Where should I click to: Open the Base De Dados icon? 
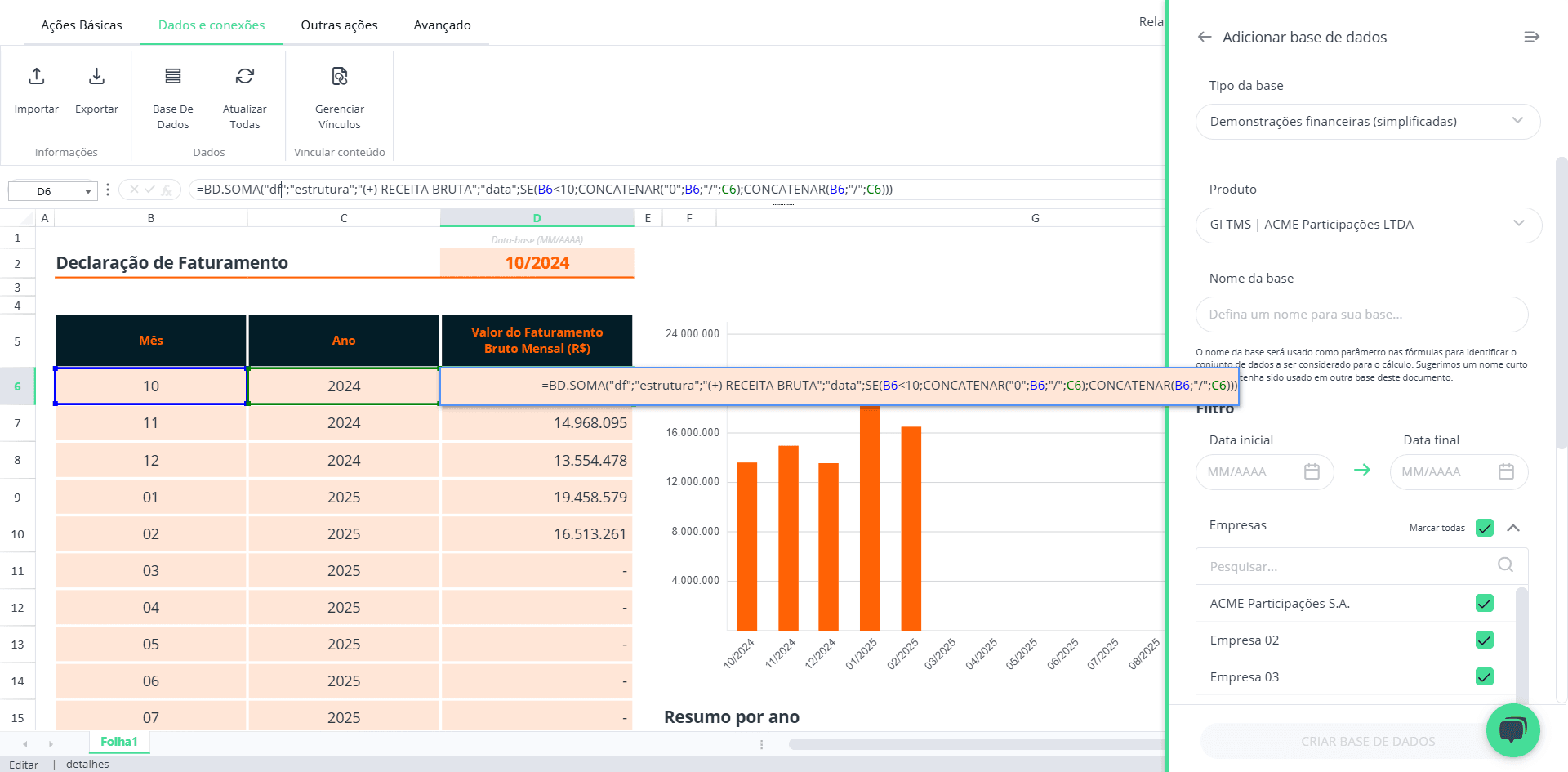[x=173, y=76]
